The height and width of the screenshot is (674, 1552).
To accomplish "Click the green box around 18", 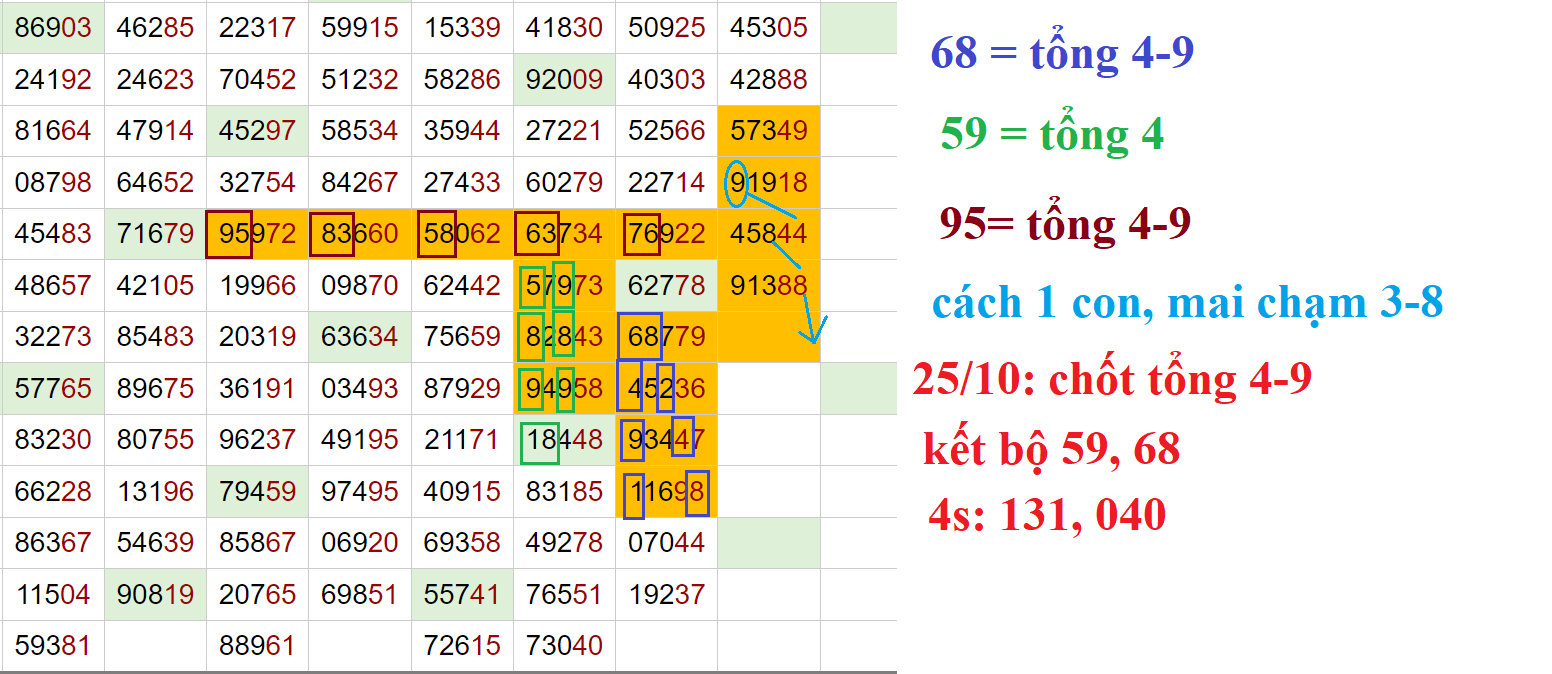I will pyautogui.click(x=540, y=442).
